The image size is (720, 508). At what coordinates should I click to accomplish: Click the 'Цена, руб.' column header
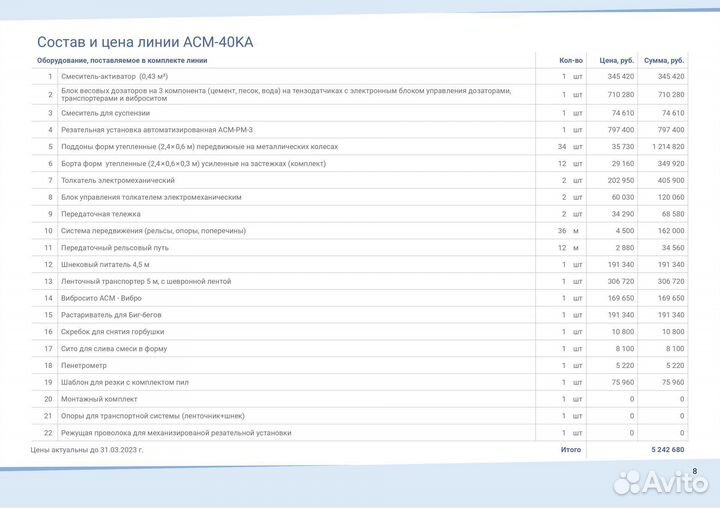click(616, 60)
